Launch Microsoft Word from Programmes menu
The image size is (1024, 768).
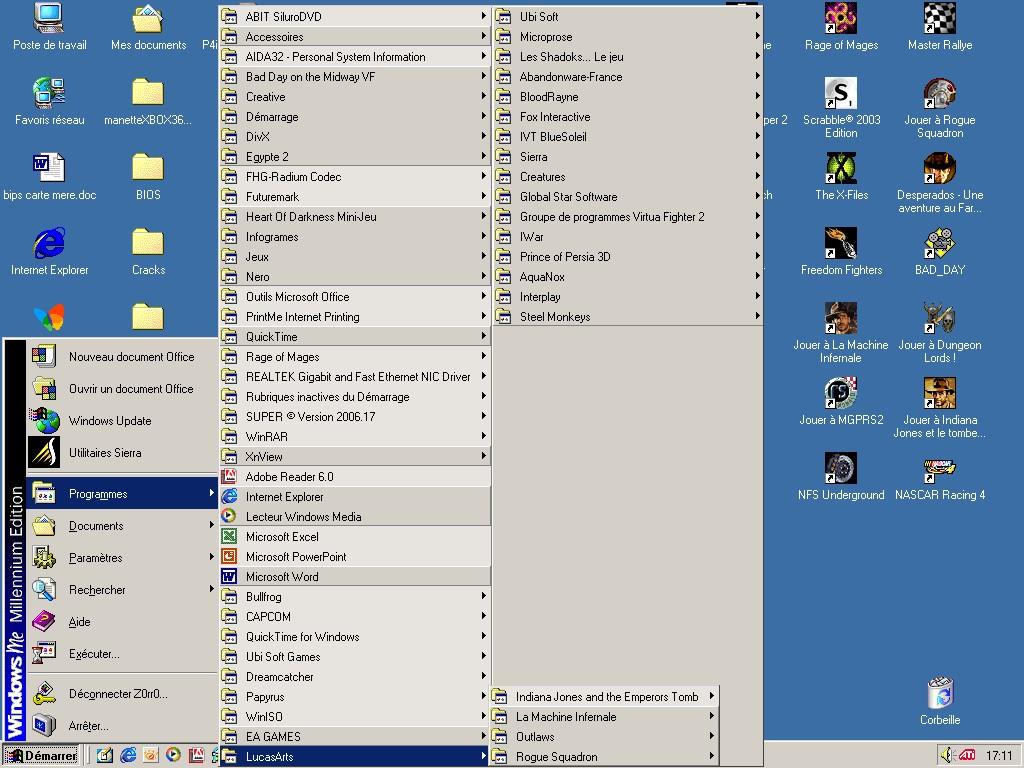[355, 577]
